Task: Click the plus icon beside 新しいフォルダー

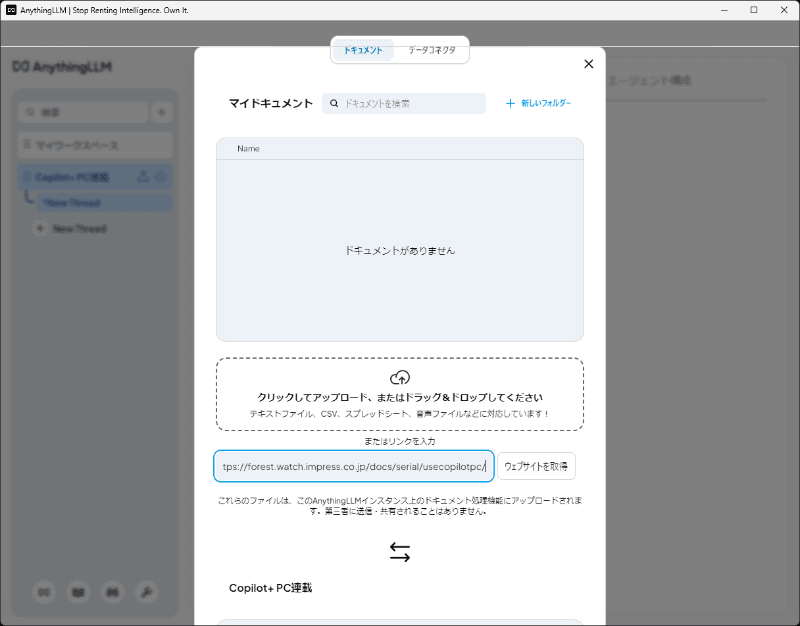Action: coord(510,104)
